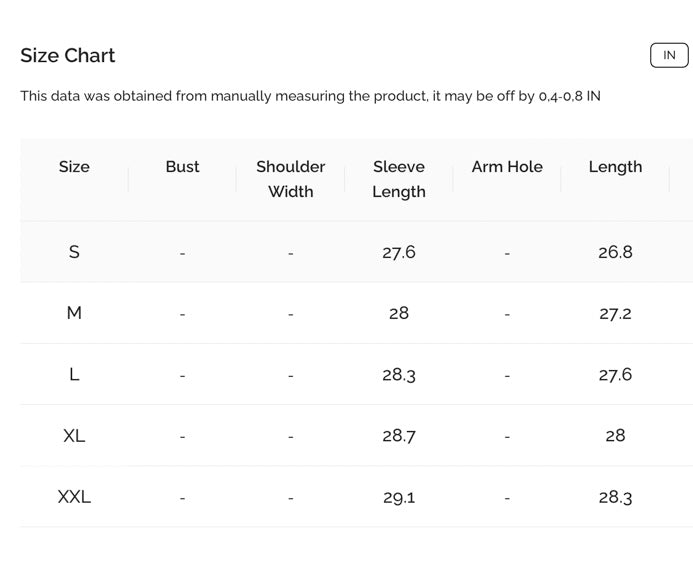The width and height of the screenshot is (693, 567).
Task: Select the Bust column header
Action: pos(183,167)
